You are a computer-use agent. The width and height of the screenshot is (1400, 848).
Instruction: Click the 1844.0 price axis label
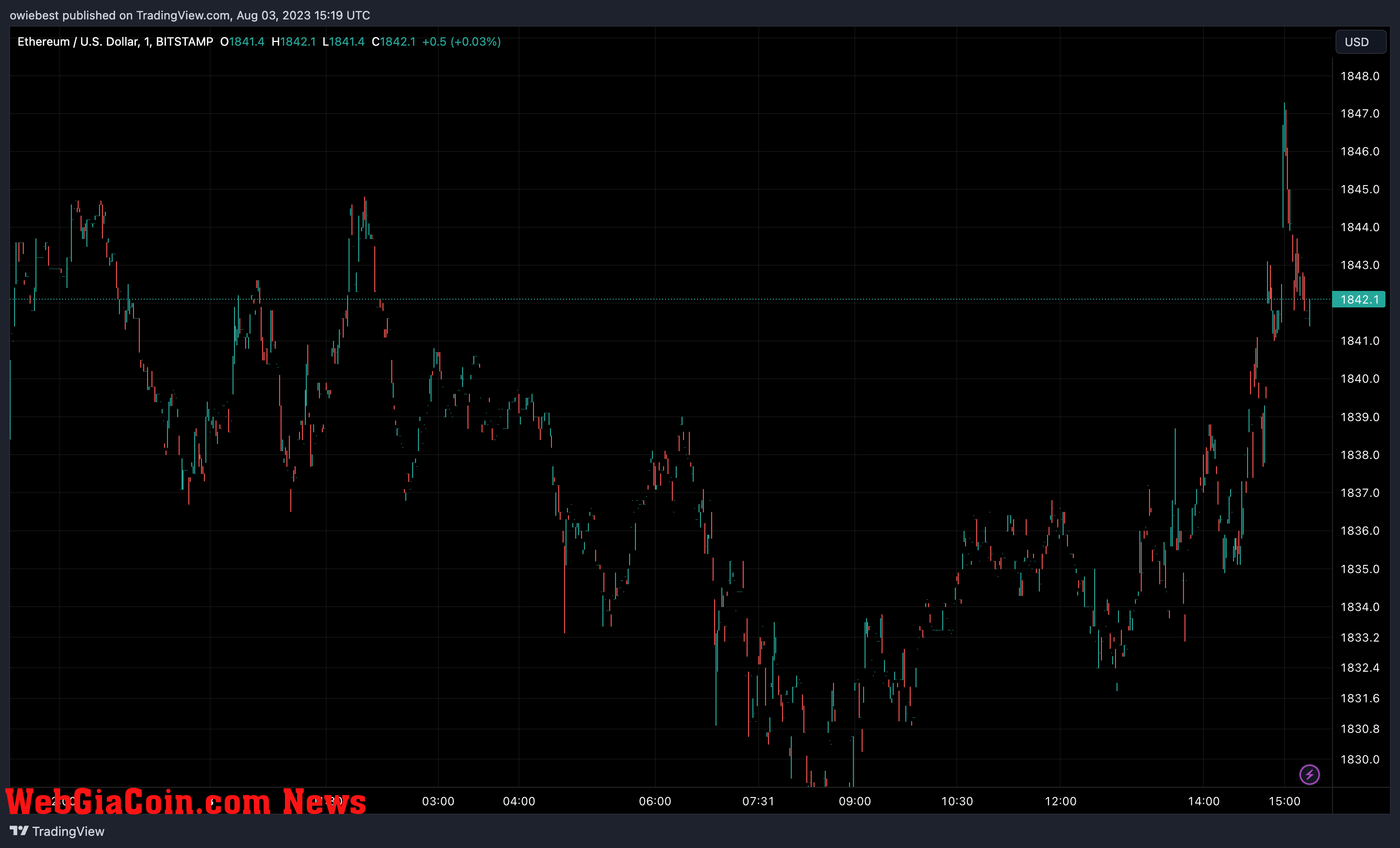point(1360,227)
